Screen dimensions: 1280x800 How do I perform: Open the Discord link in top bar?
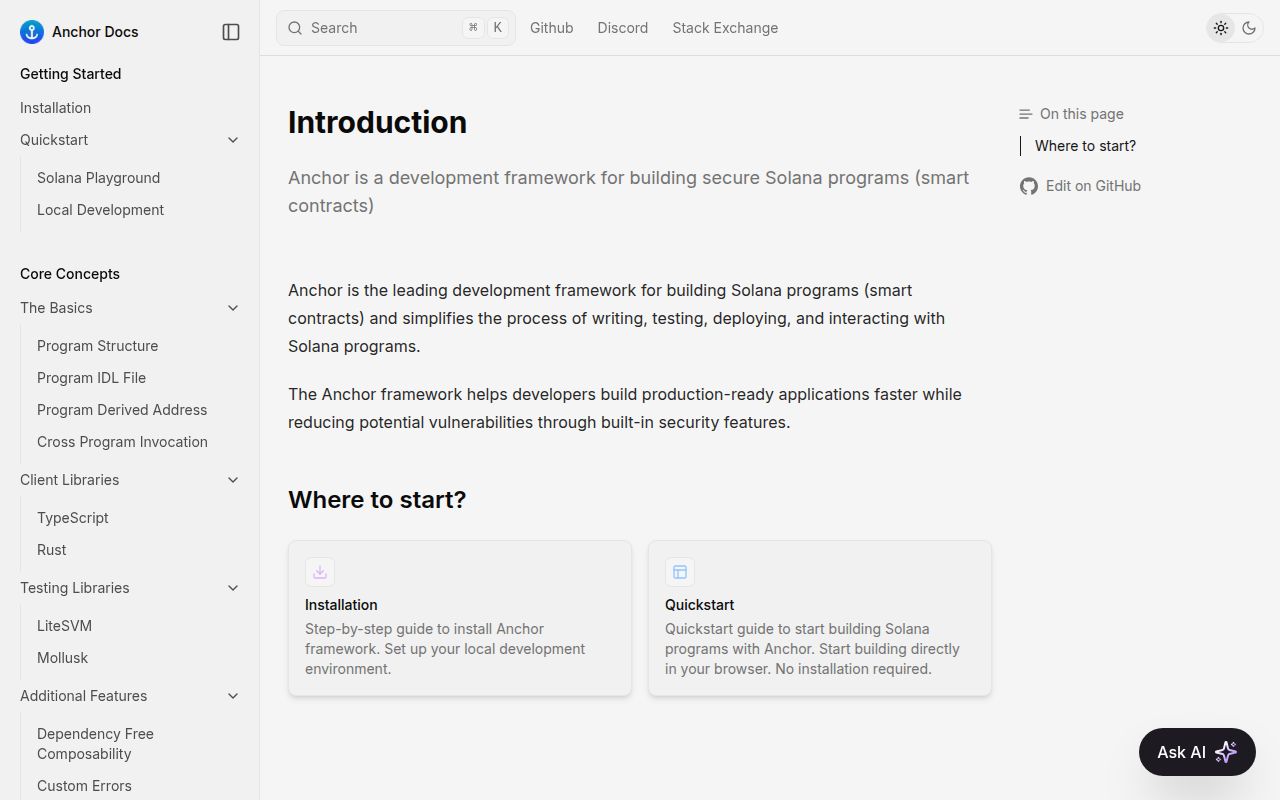(x=623, y=28)
